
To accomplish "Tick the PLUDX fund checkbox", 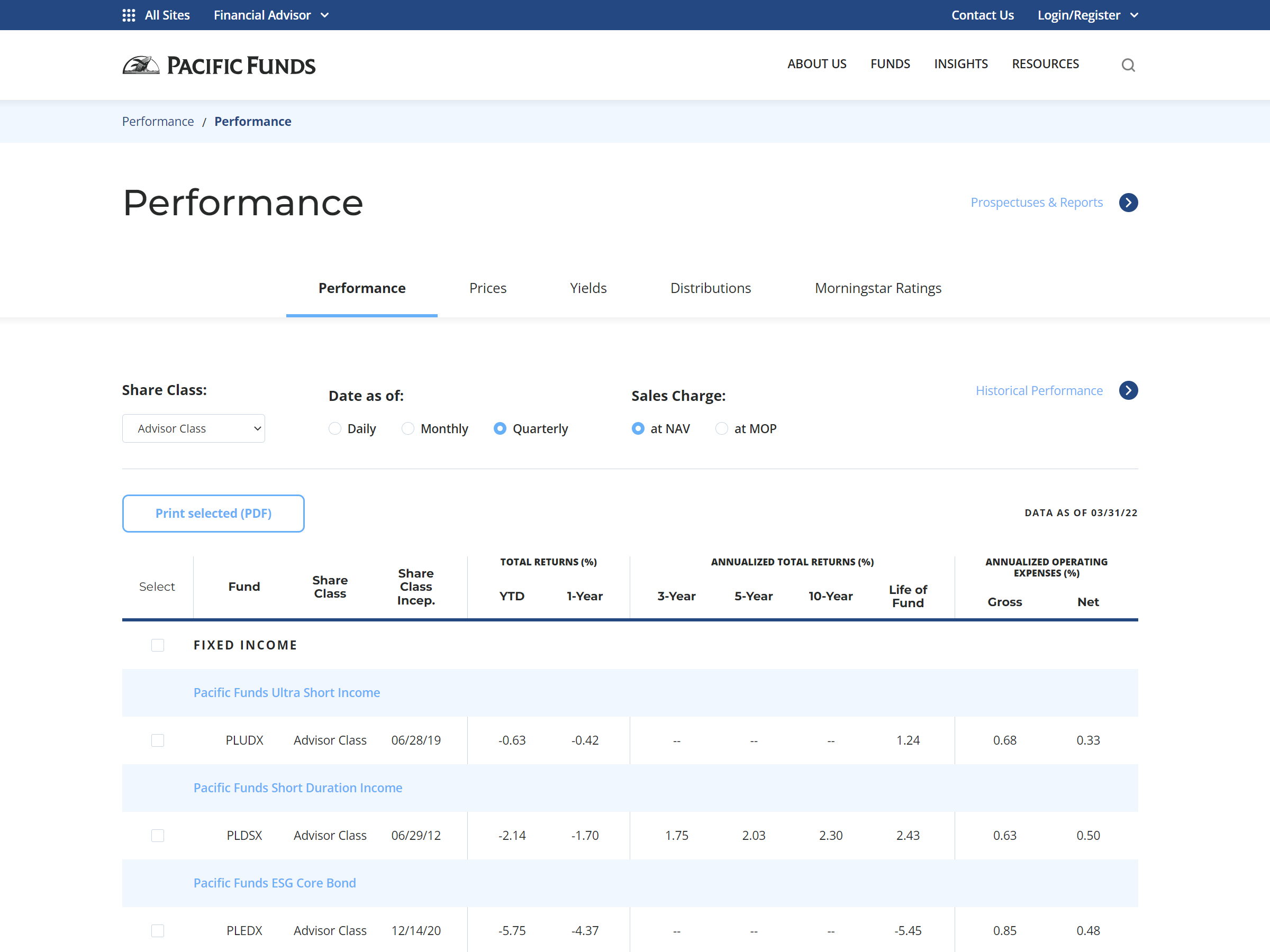I will tap(158, 740).
